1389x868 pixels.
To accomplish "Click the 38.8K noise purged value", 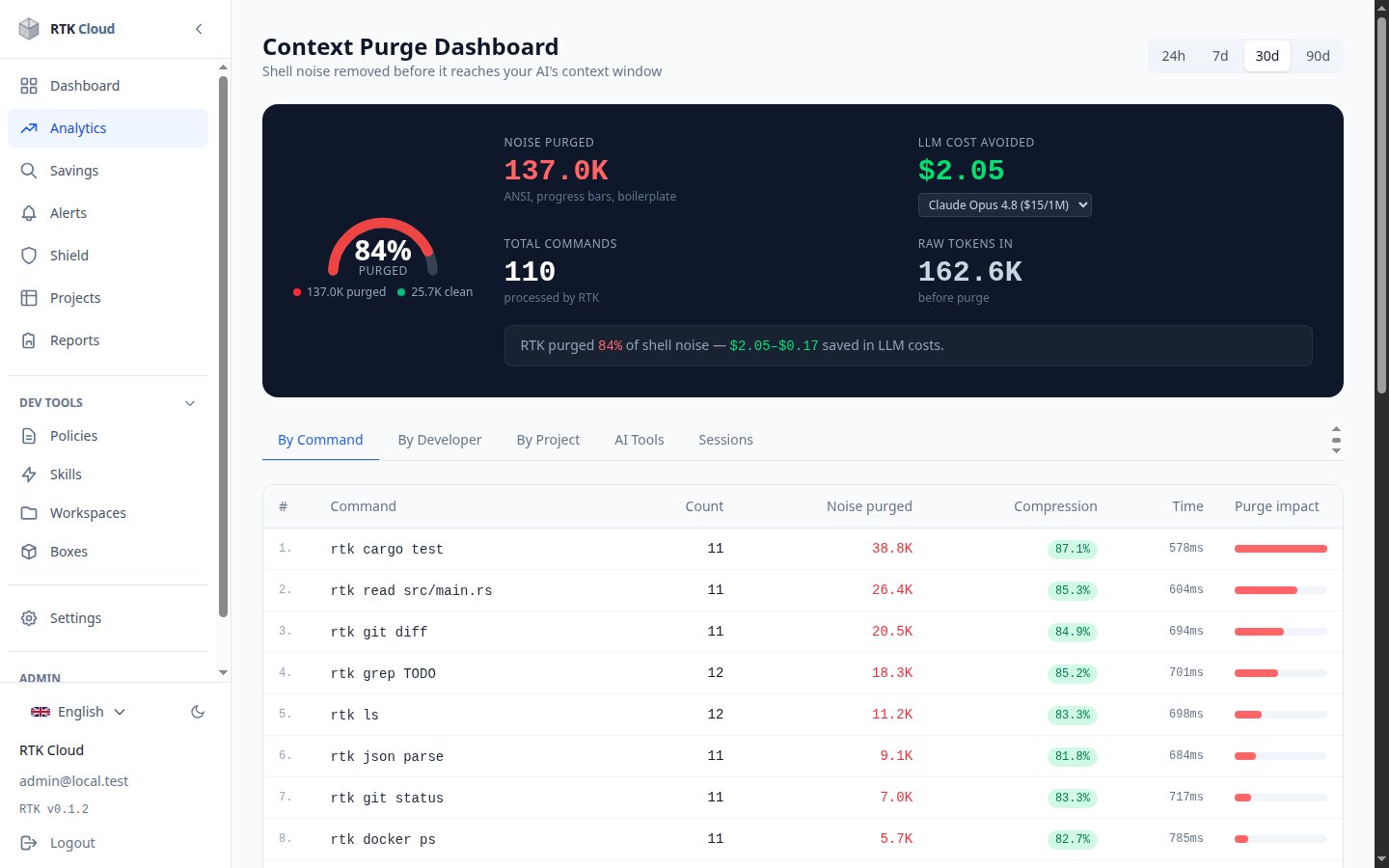I will pyautogui.click(x=892, y=548).
